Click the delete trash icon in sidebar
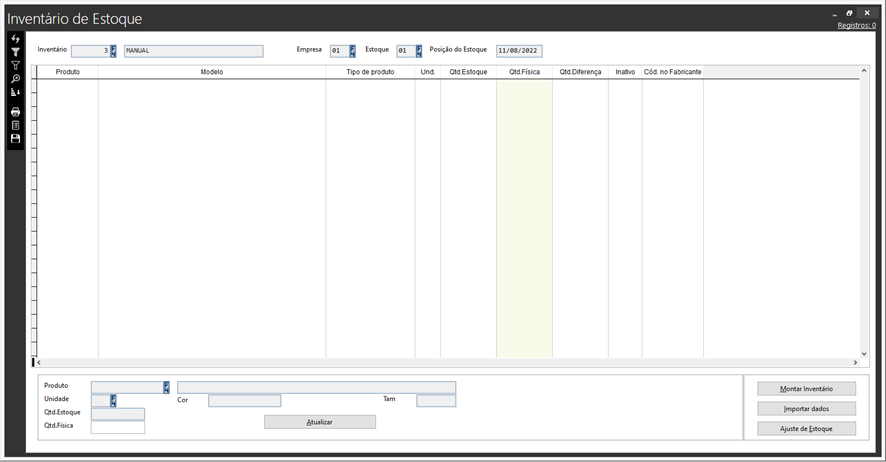The width and height of the screenshot is (886, 462). point(15,125)
